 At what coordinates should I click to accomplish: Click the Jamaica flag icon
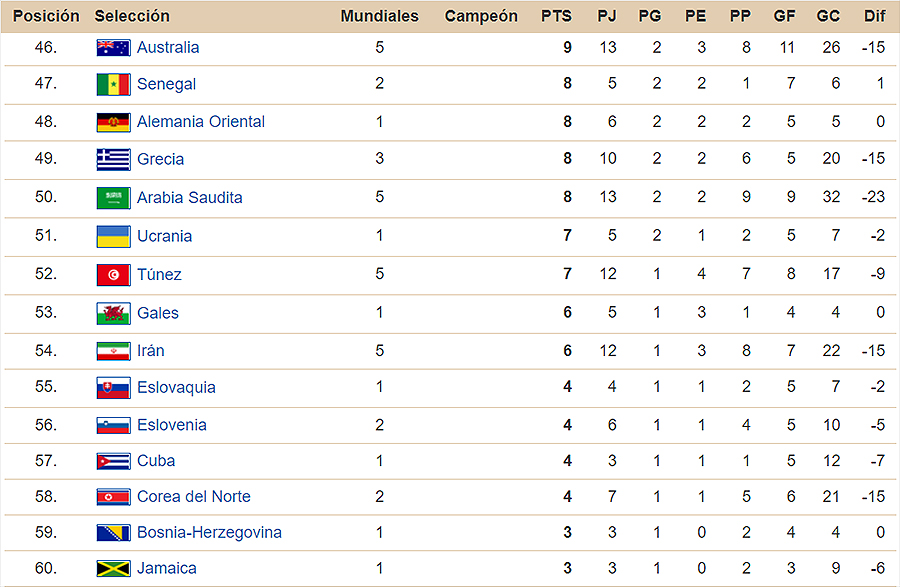point(113,568)
